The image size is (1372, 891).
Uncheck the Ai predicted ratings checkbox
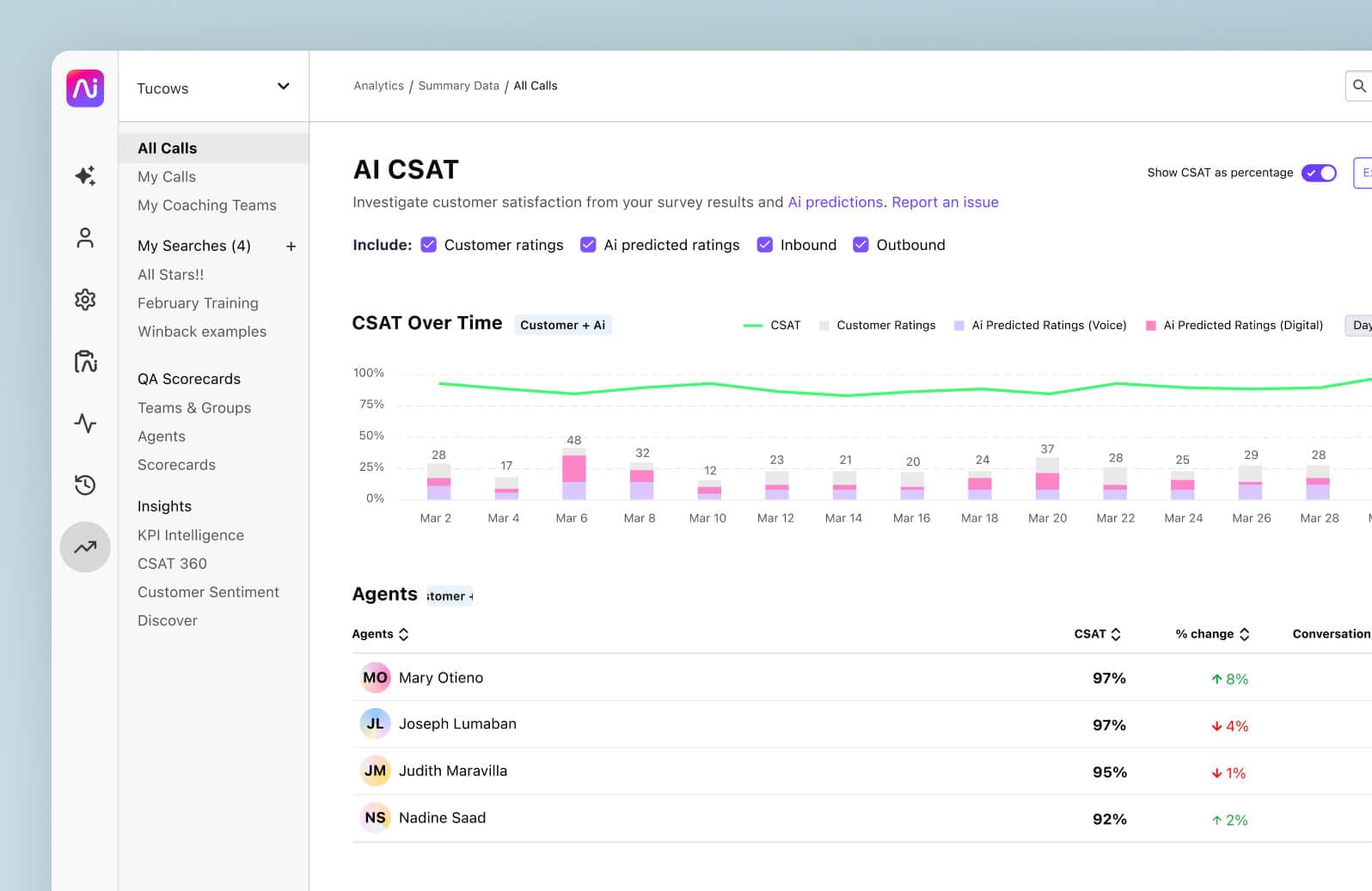coord(588,245)
